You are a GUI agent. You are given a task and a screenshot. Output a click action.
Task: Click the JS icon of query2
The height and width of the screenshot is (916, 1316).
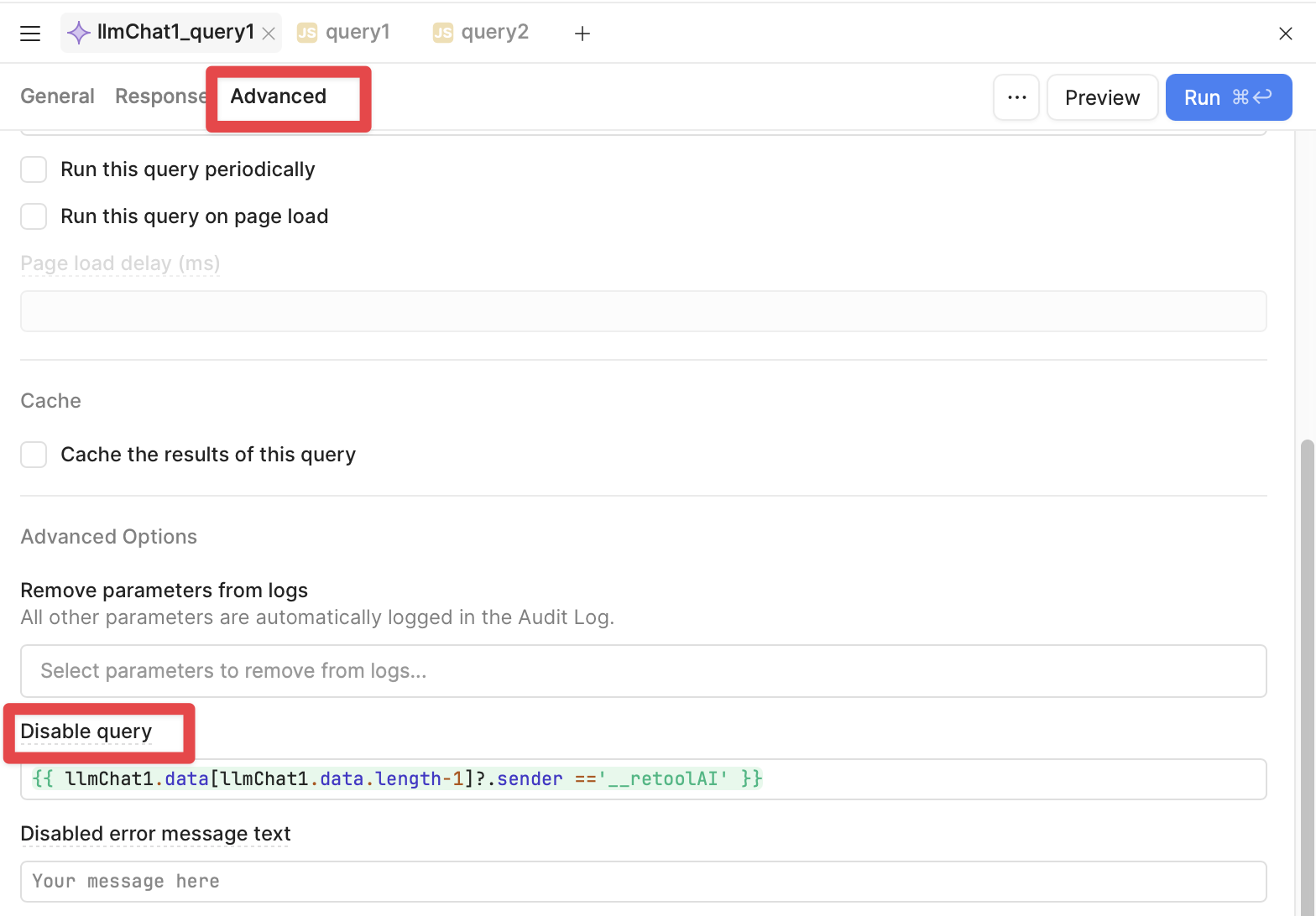click(442, 33)
